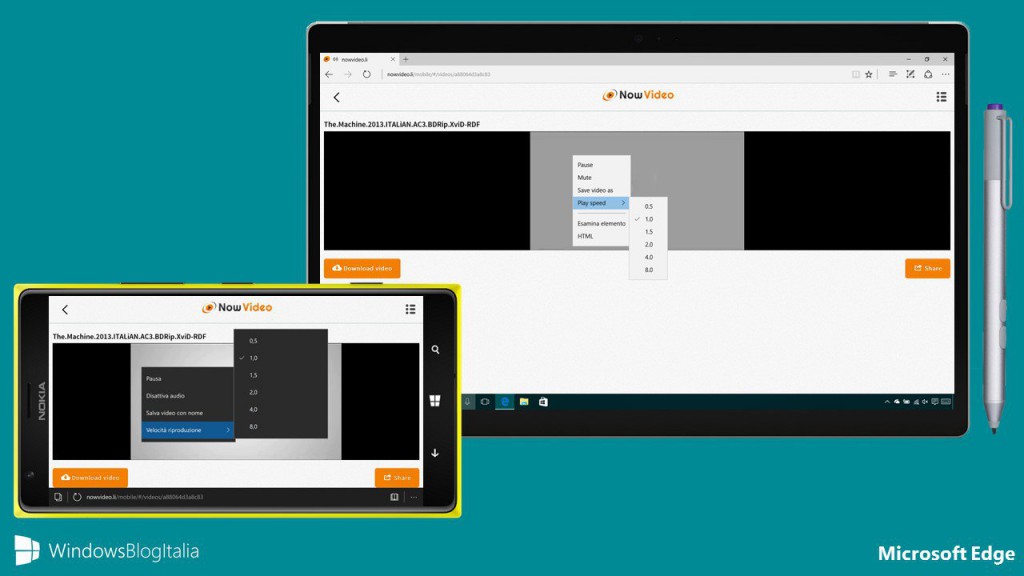Tap the search magnifier on the phone
Viewport: 1024px width, 576px height.
(x=436, y=350)
